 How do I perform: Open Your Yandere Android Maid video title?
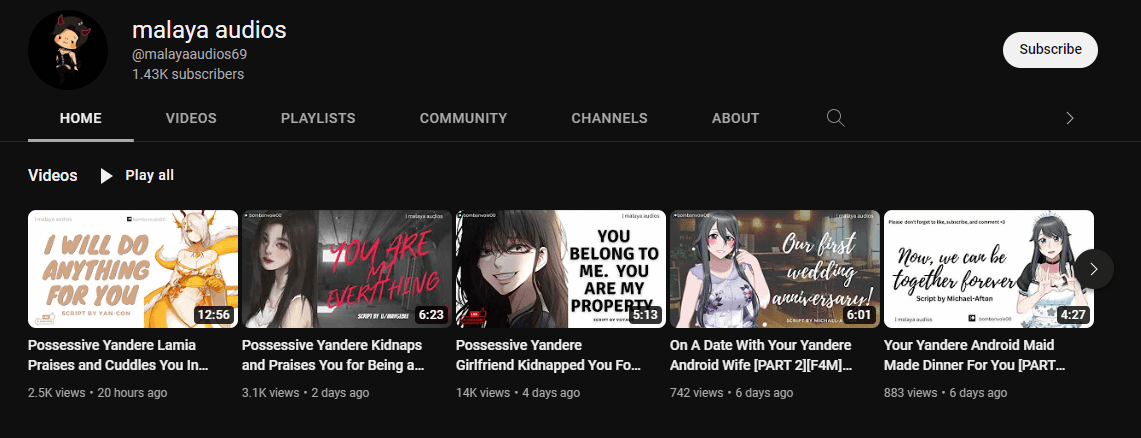point(975,355)
